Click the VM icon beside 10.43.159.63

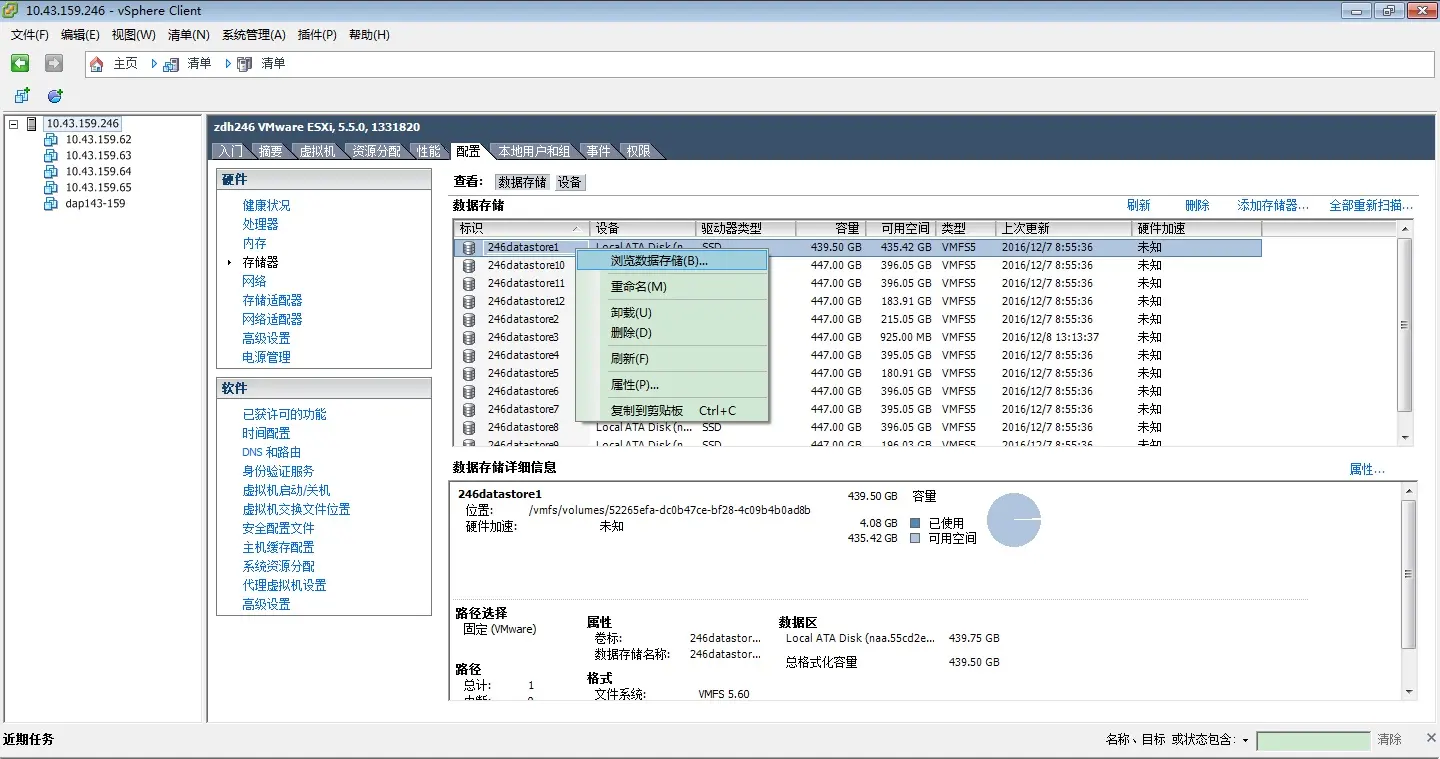(x=51, y=156)
